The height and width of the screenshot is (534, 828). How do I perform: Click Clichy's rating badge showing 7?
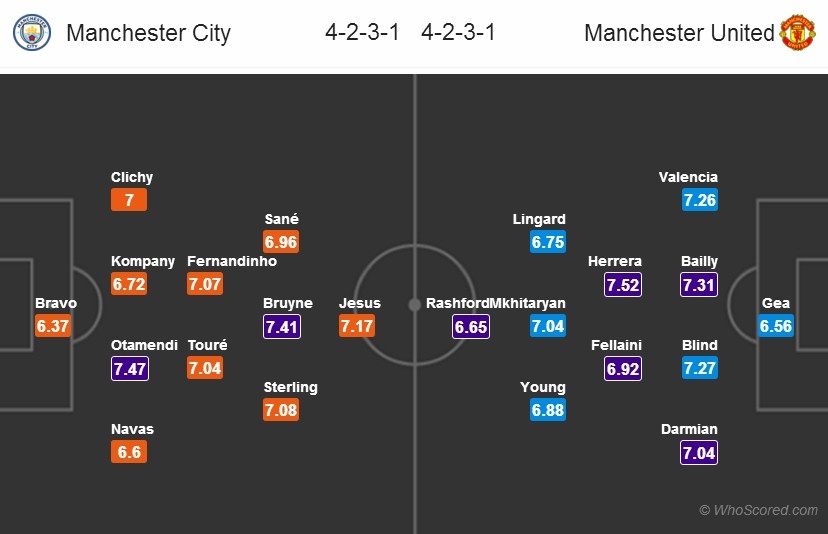click(129, 200)
